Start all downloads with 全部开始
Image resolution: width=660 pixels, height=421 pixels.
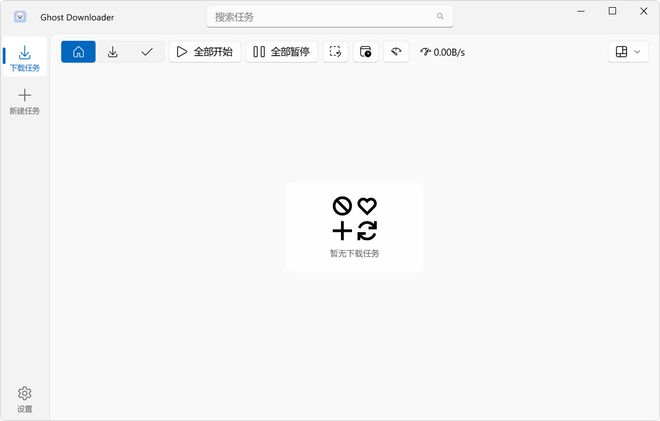click(x=205, y=52)
